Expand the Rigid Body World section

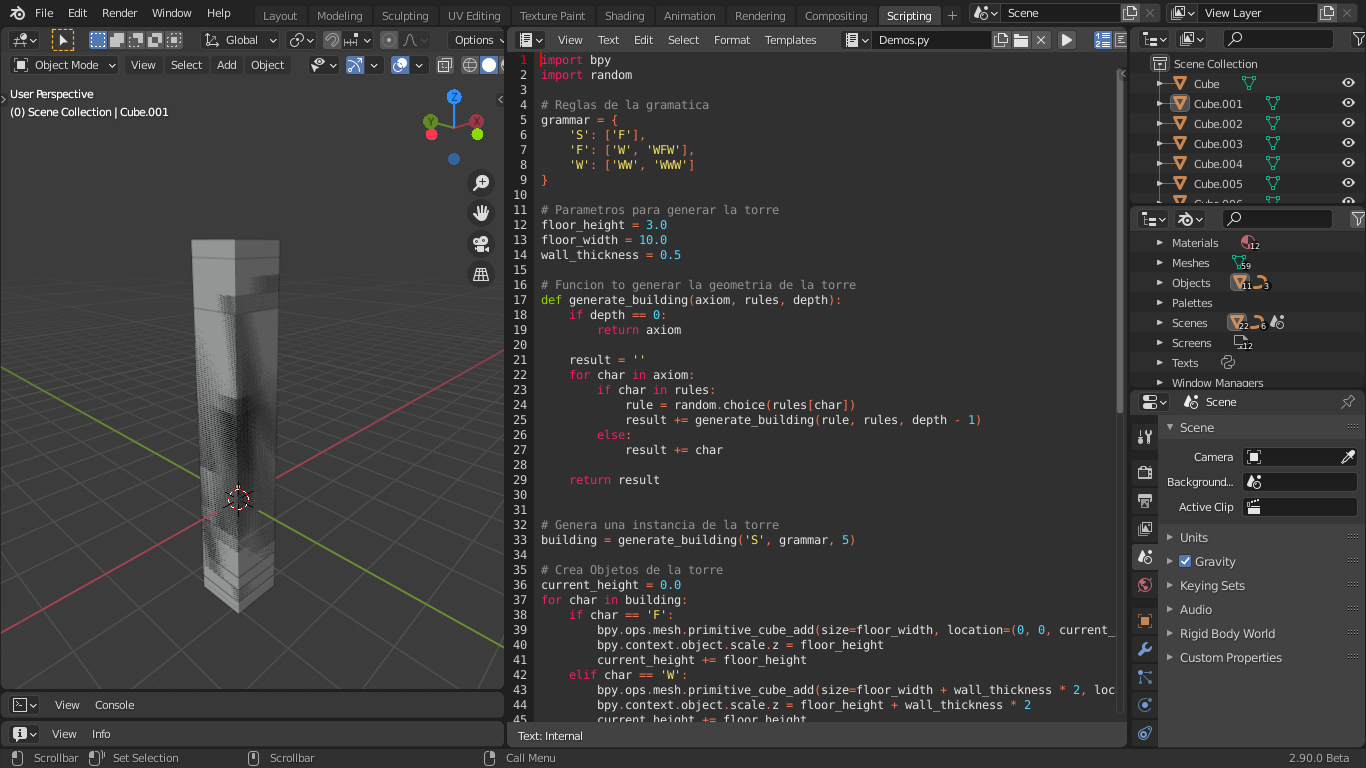[1226, 633]
